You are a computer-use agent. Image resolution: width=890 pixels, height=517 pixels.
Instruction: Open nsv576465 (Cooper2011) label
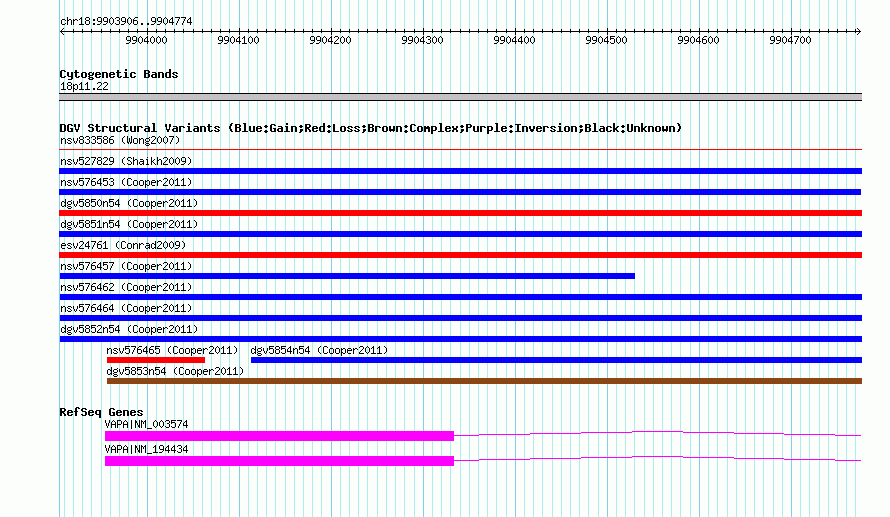(173, 350)
